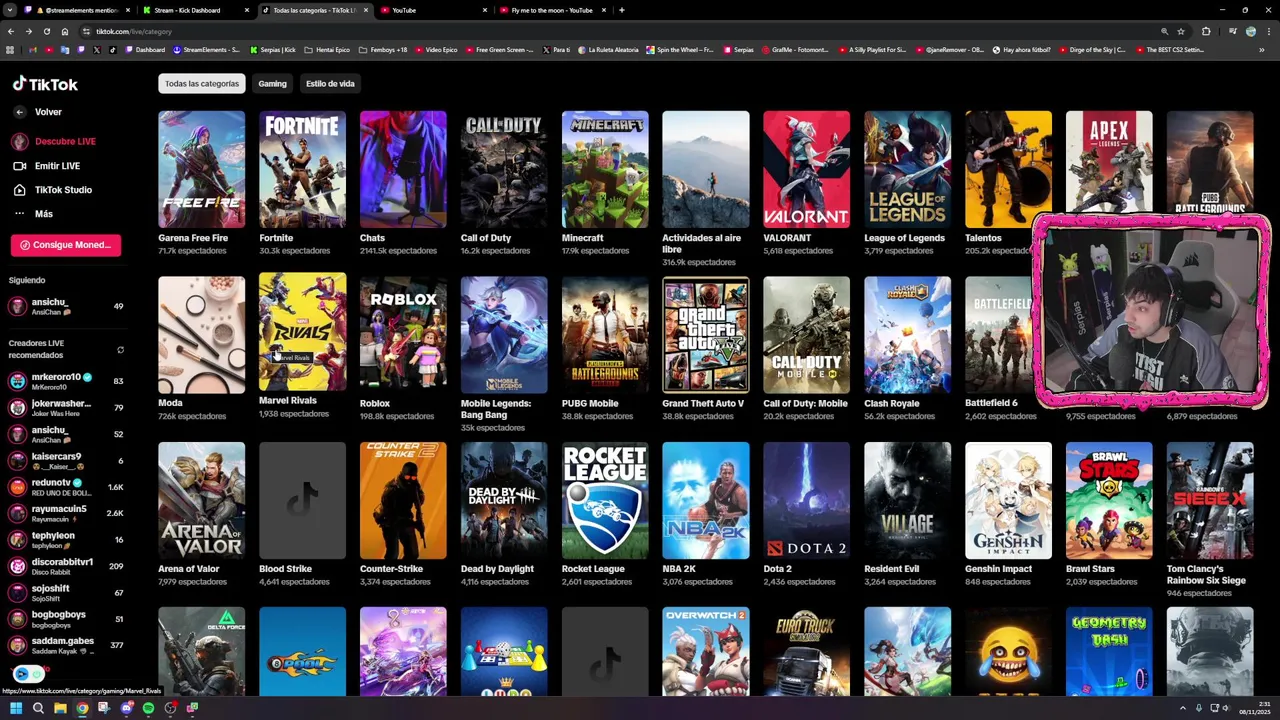Click the TikTok logo
The height and width of the screenshot is (720, 1280).
[x=45, y=84]
